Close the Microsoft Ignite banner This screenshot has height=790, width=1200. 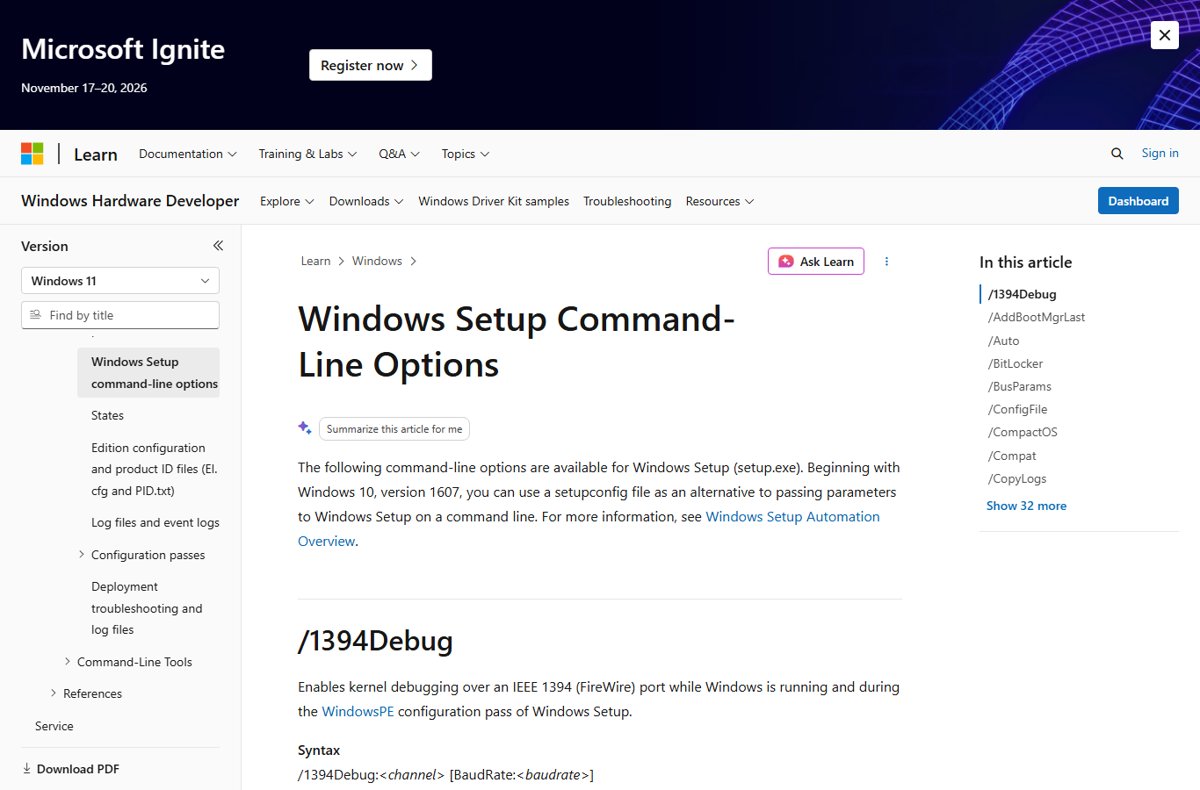tap(1164, 36)
